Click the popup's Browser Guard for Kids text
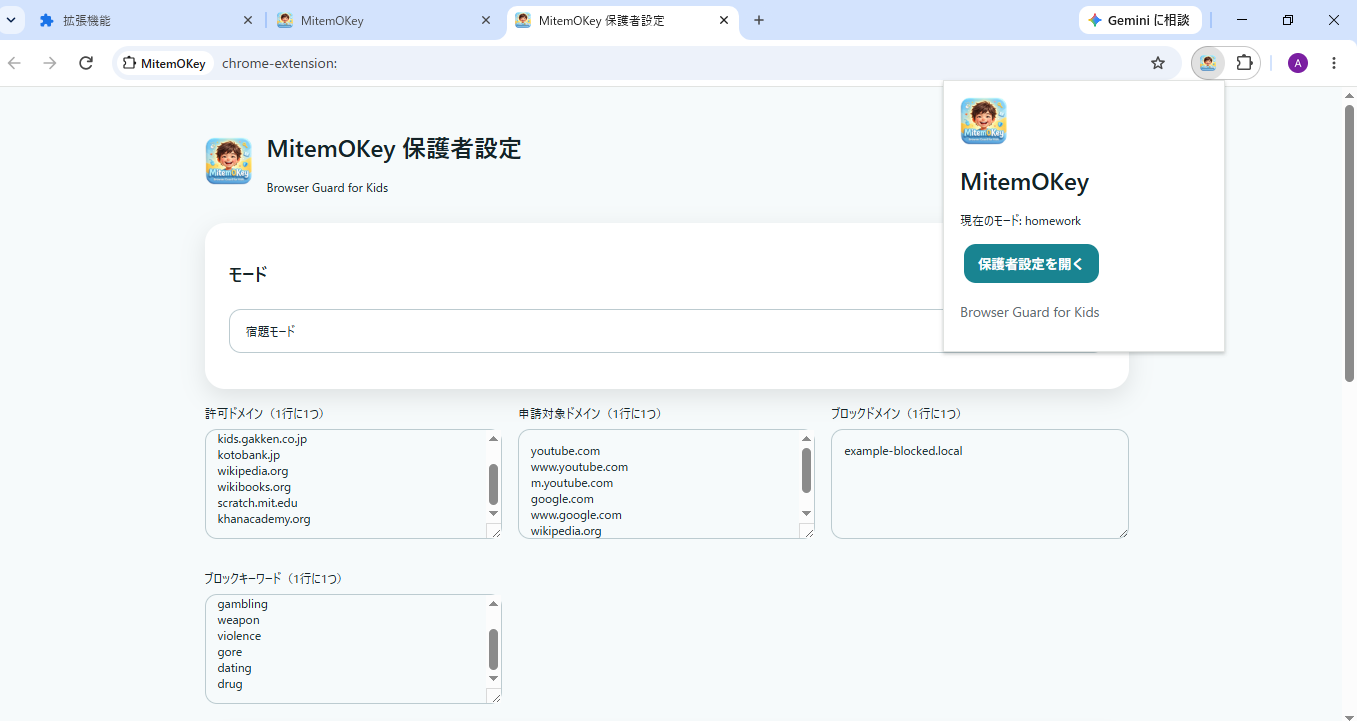The height and width of the screenshot is (721, 1357). point(1030,312)
